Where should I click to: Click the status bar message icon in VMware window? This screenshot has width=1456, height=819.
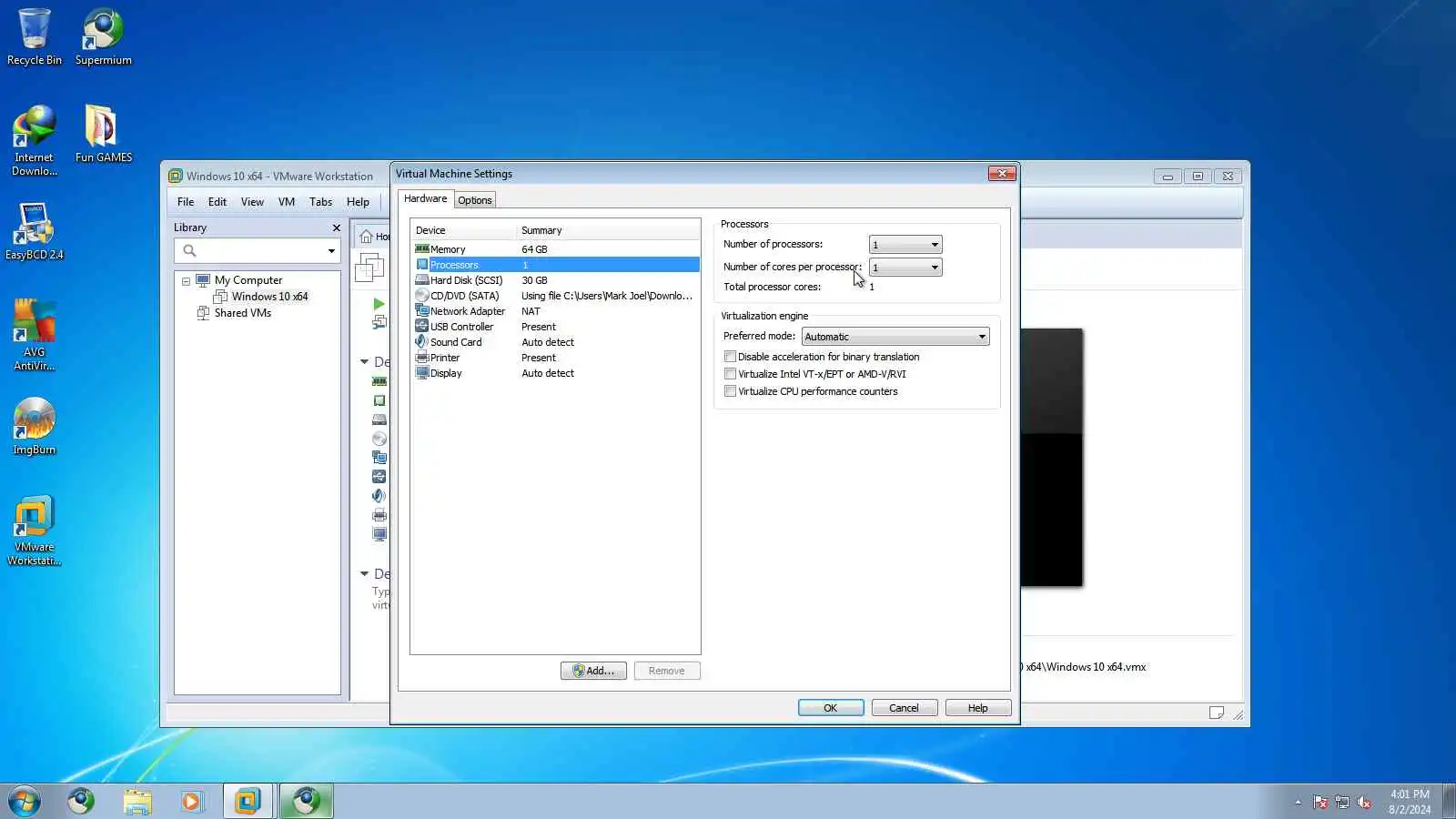[1217, 713]
